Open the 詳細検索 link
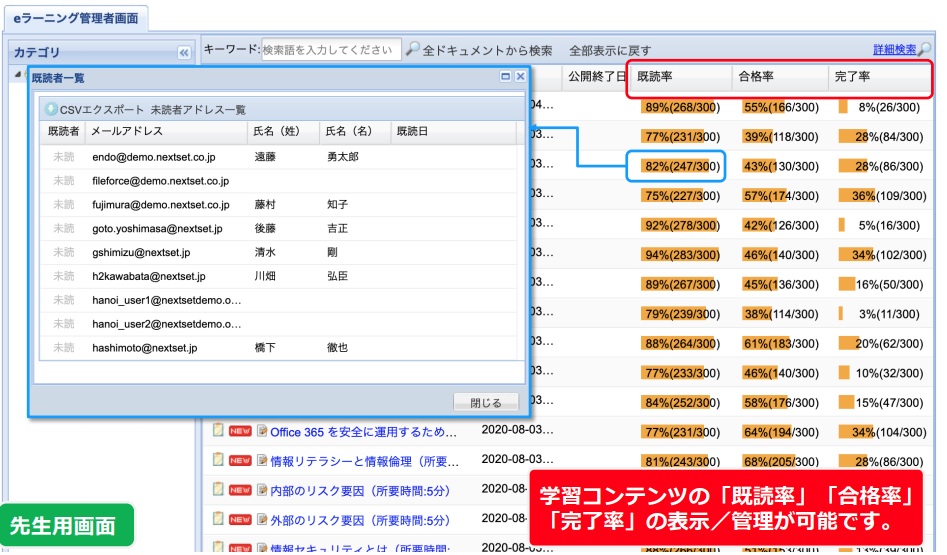 894,50
